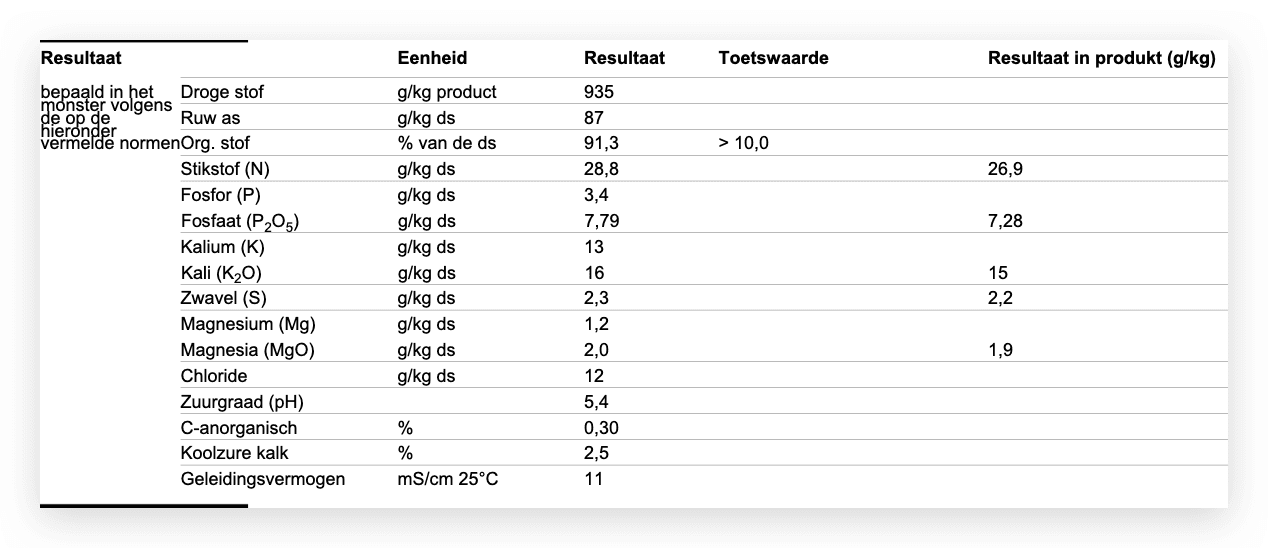Select the Ruw as row label

click(x=210, y=118)
